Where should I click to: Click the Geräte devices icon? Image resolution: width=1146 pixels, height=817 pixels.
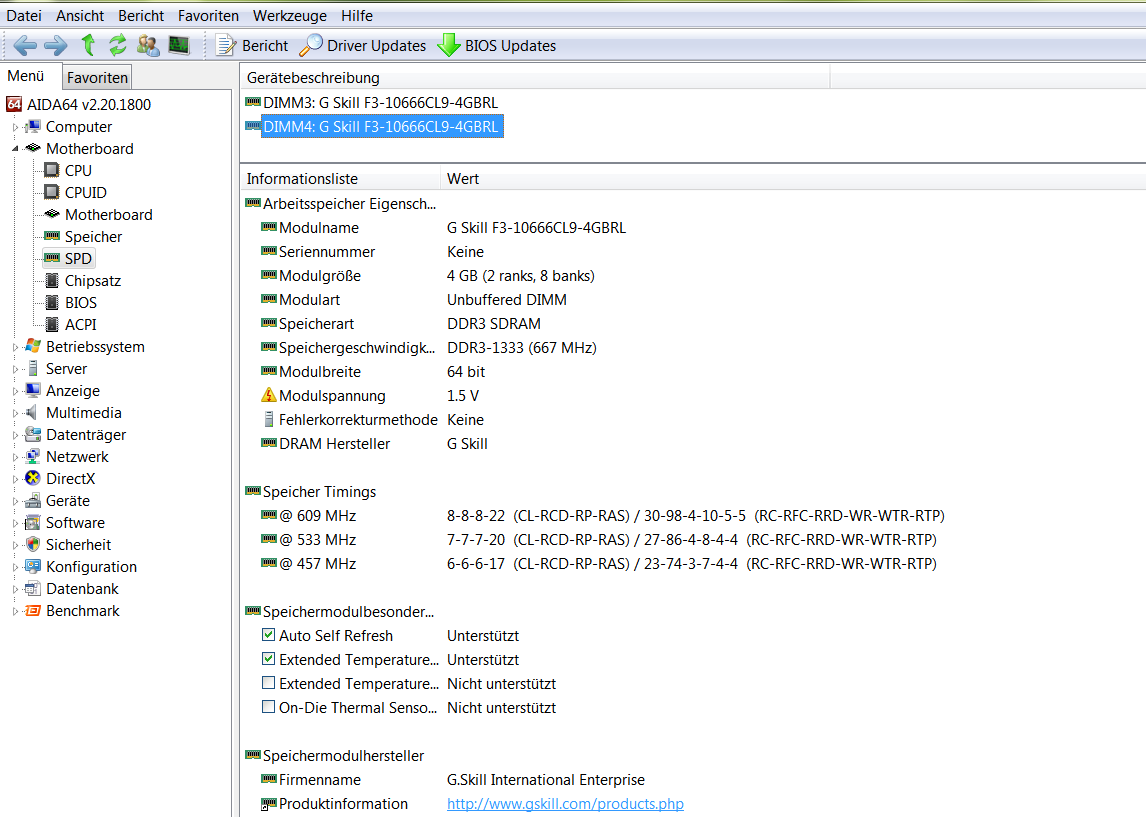click(33, 501)
